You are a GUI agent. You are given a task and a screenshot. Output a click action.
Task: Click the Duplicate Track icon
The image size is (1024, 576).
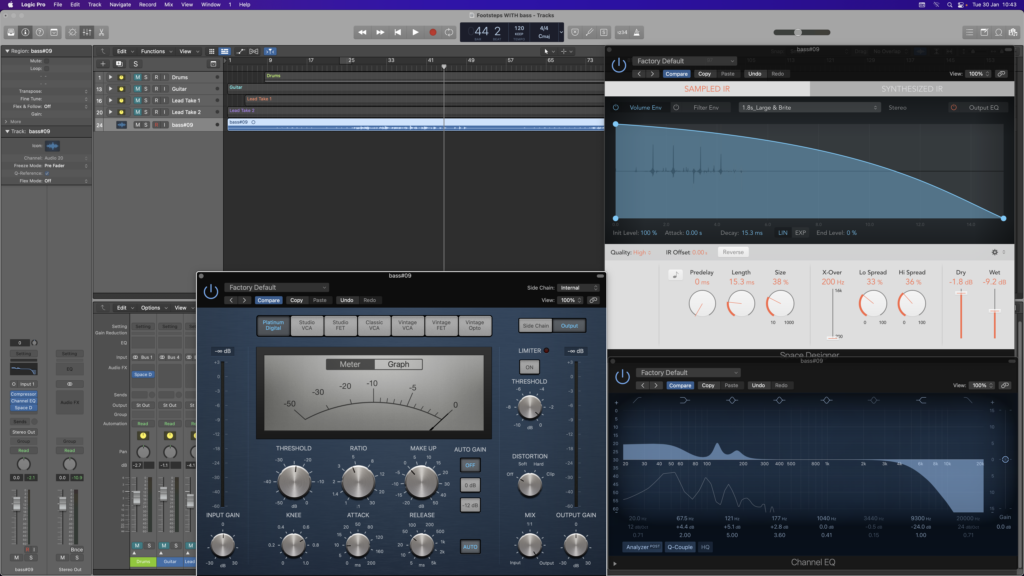(x=119, y=64)
